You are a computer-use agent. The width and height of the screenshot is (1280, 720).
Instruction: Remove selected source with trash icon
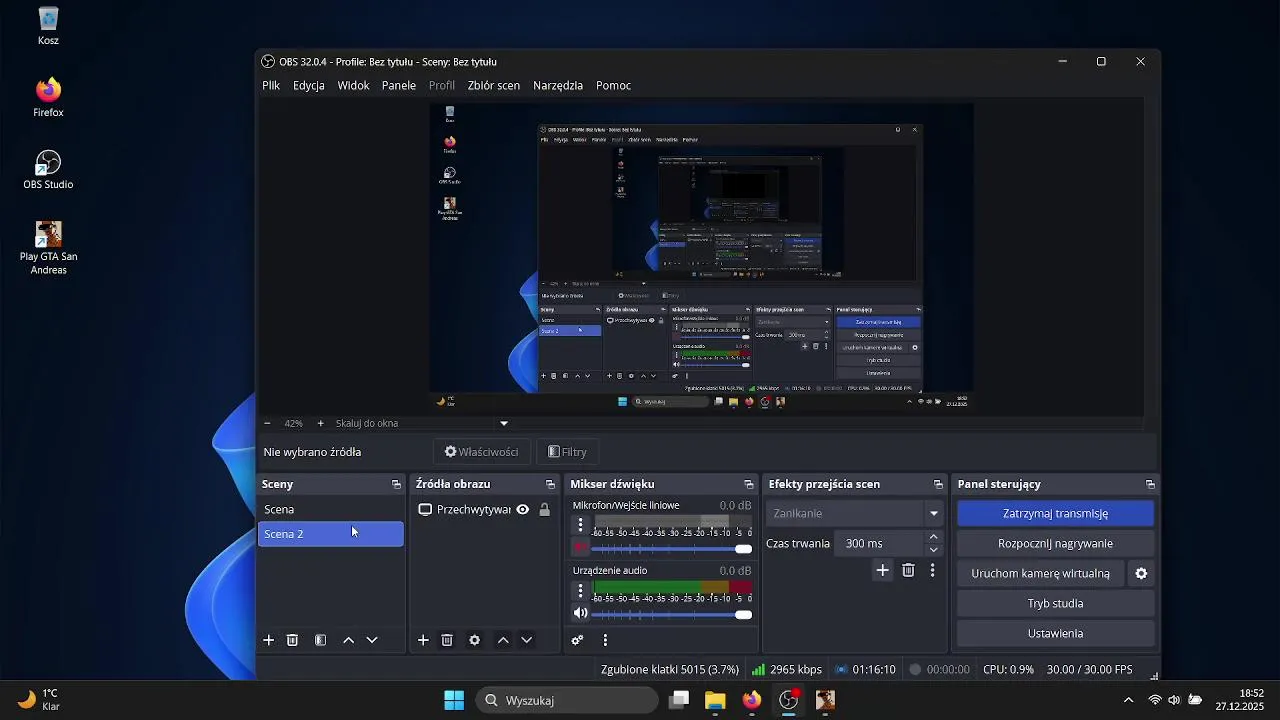click(447, 640)
